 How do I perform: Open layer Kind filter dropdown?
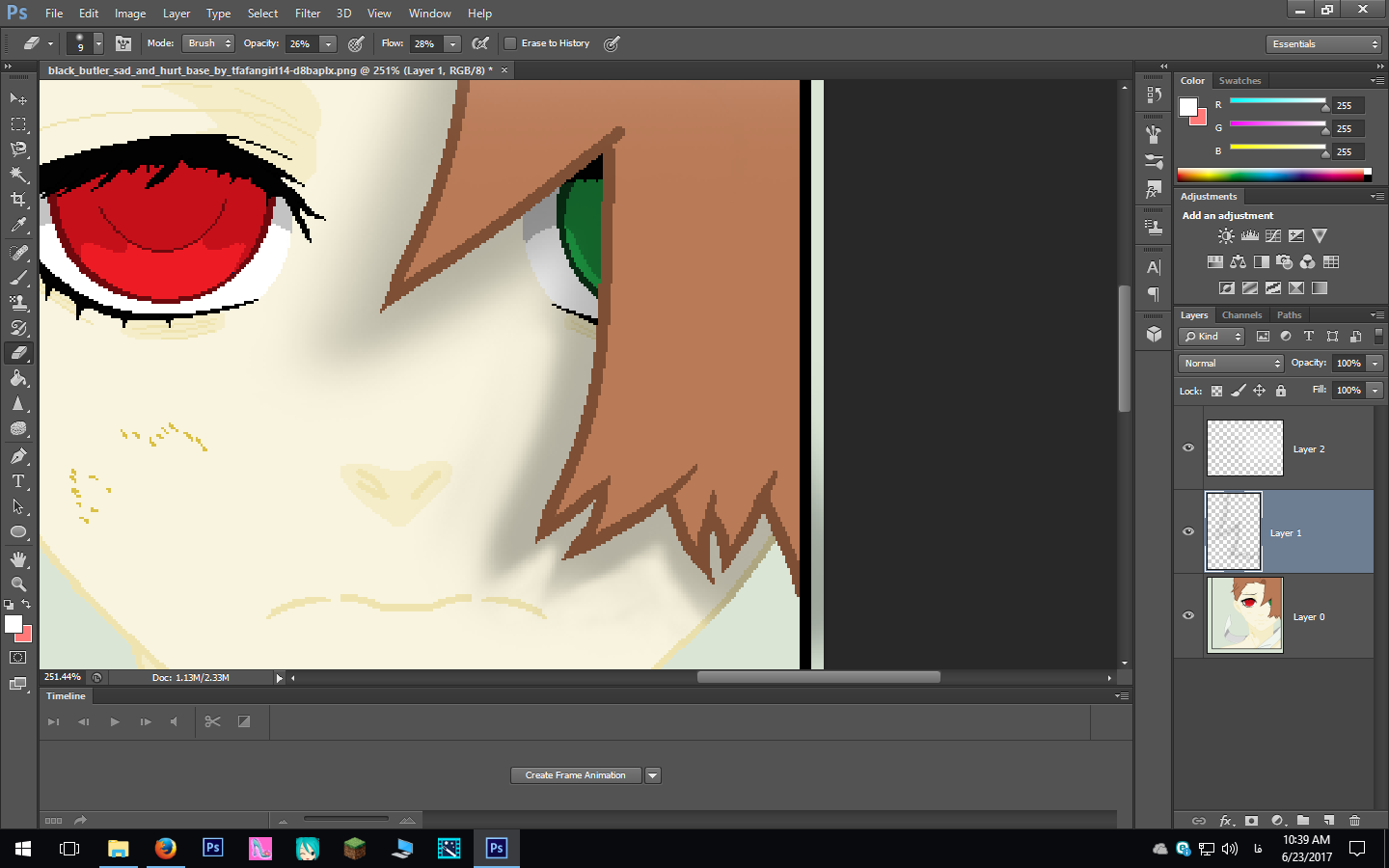coord(1212,337)
